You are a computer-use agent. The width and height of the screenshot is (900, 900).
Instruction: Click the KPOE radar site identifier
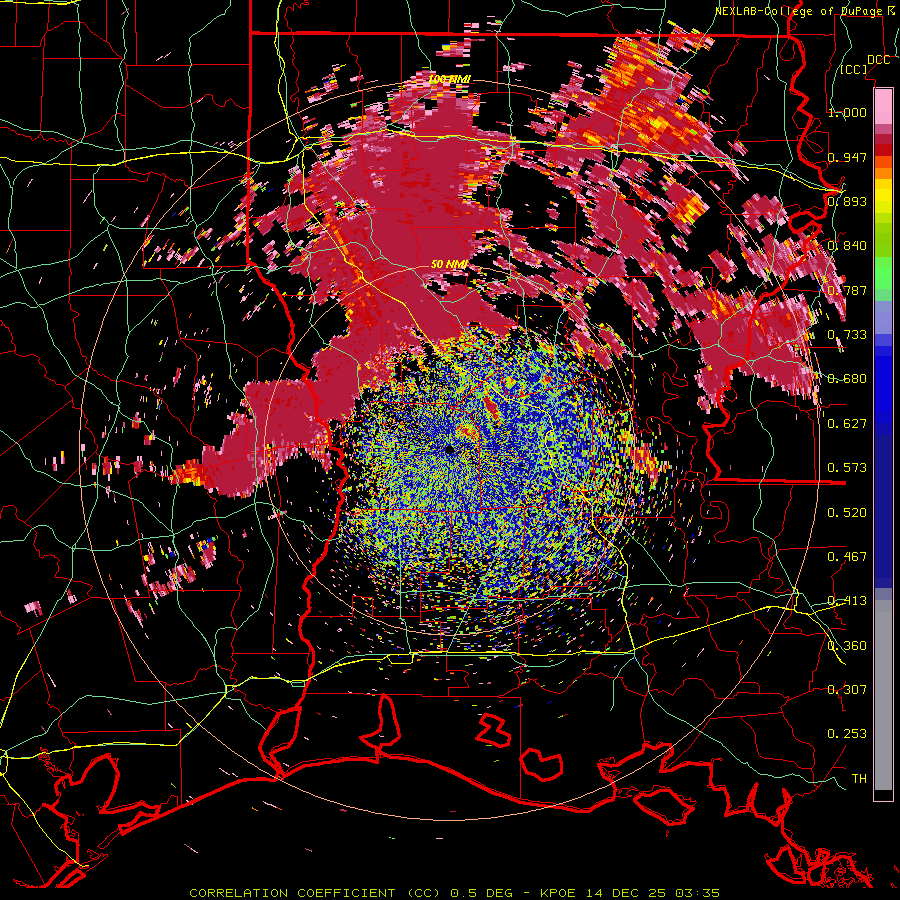[x=558, y=893]
